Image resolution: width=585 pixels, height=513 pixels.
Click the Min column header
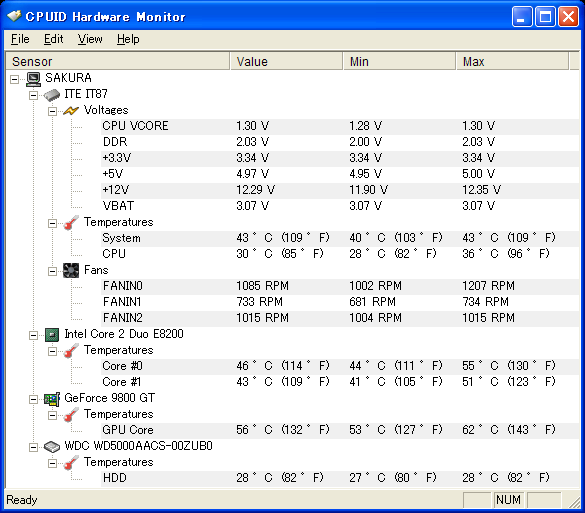point(399,61)
